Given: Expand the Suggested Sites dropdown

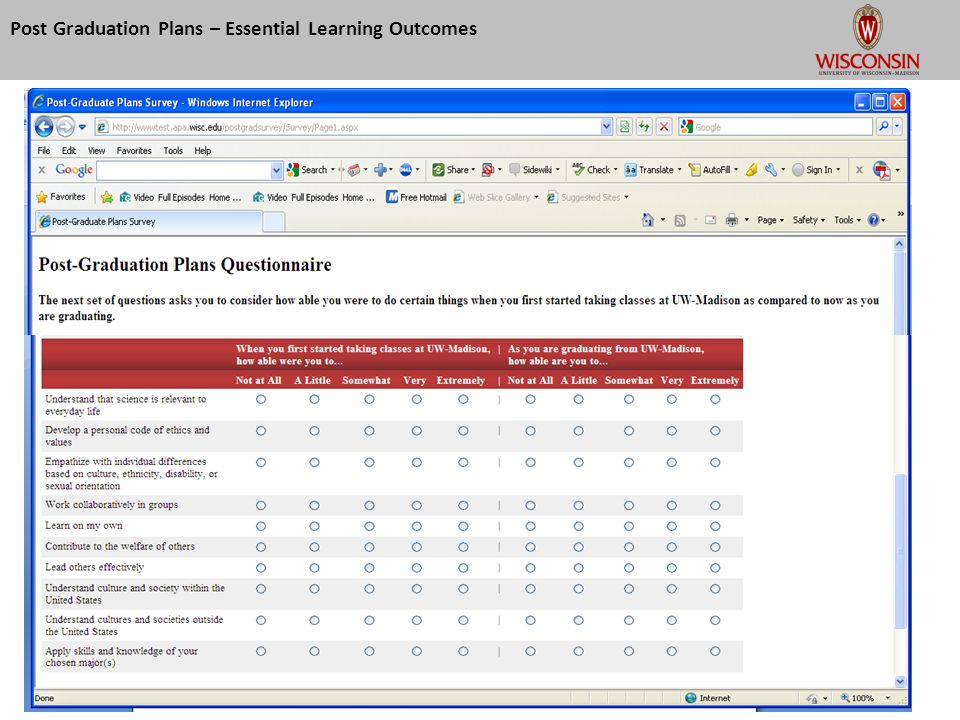Looking at the screenshot, I should point(626,197).
